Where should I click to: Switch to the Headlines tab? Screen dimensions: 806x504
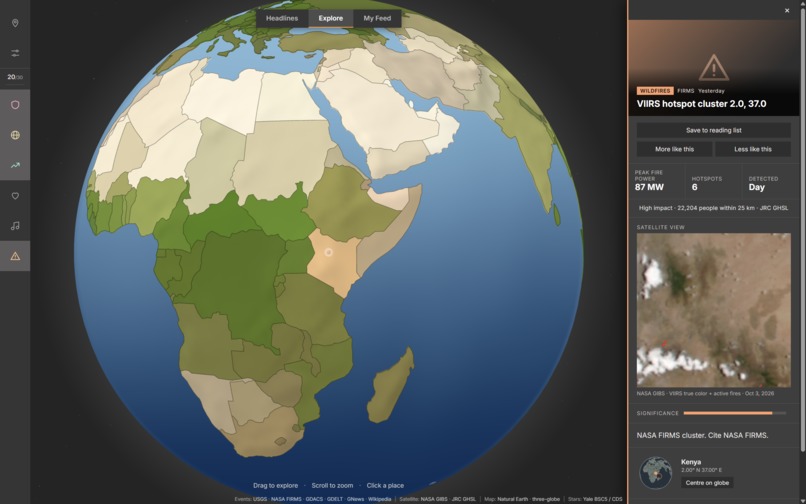(282, 18)
